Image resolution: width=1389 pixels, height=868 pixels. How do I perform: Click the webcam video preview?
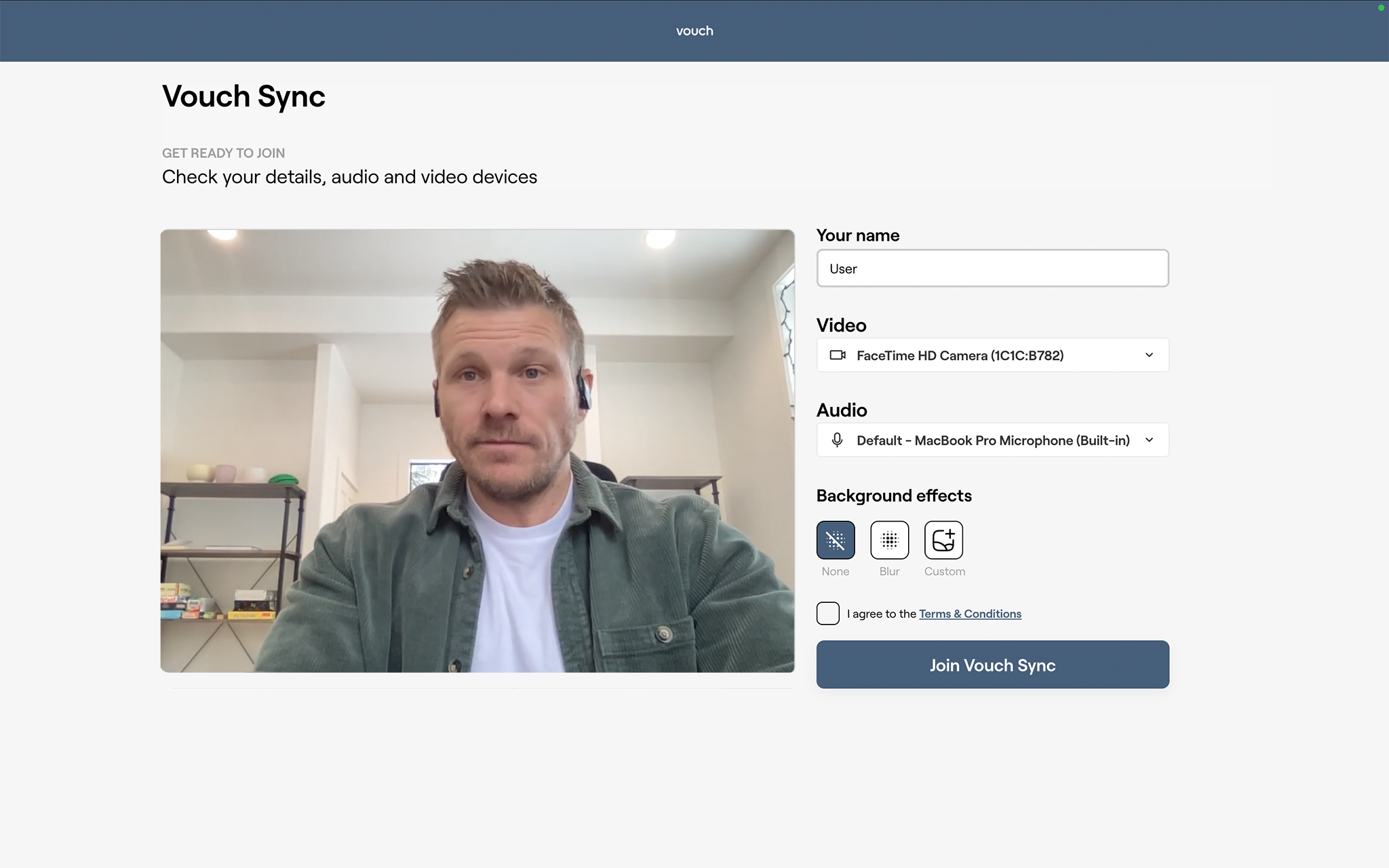tap(477, 451)
